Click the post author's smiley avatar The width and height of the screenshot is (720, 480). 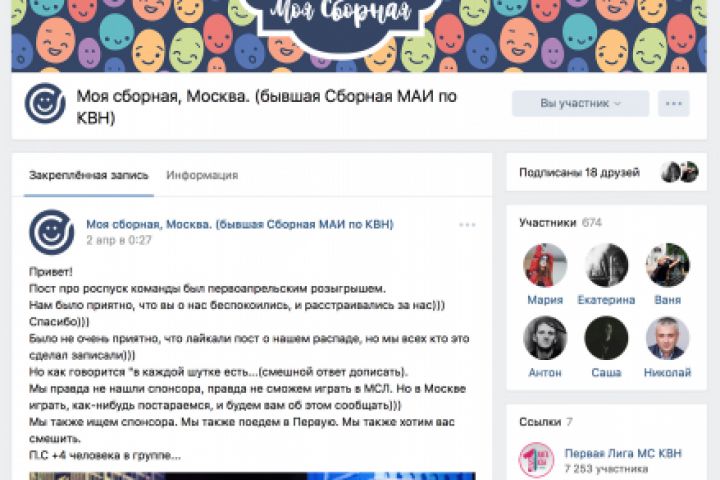pyautogui.click(x=51, y=232)
